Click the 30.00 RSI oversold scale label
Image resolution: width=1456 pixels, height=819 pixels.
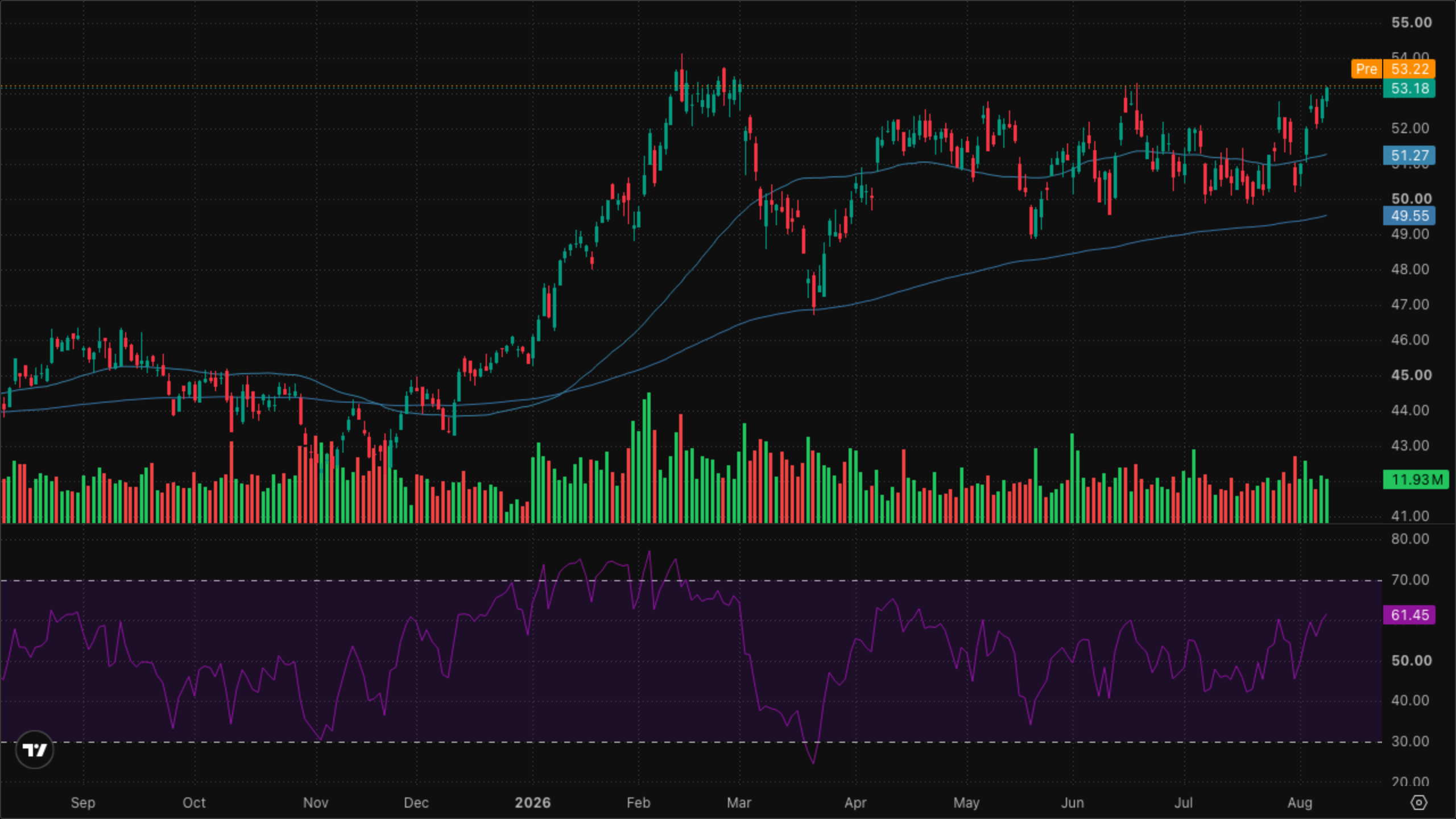tap(1410, 741)
